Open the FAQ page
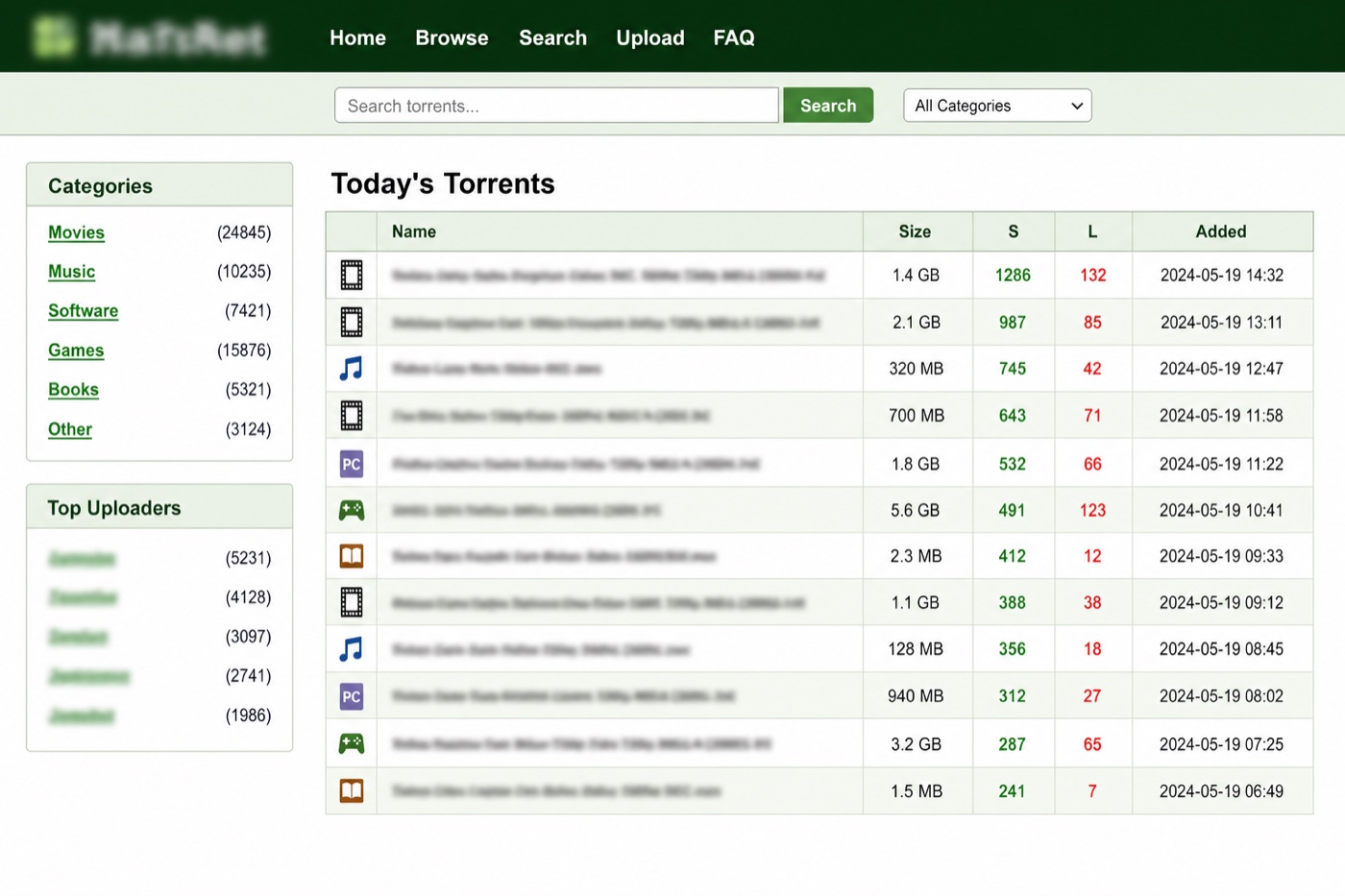This screenshot has height=896, width=1345. [x=734, y=37]
